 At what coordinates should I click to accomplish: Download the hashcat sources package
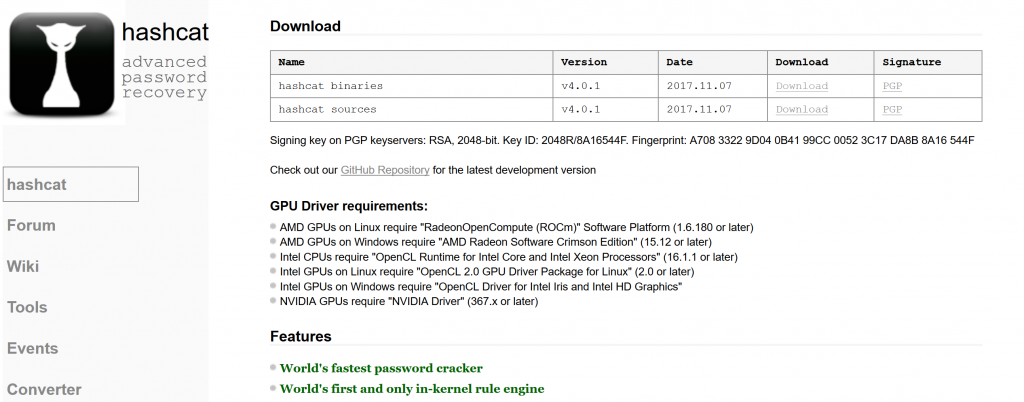801,109
